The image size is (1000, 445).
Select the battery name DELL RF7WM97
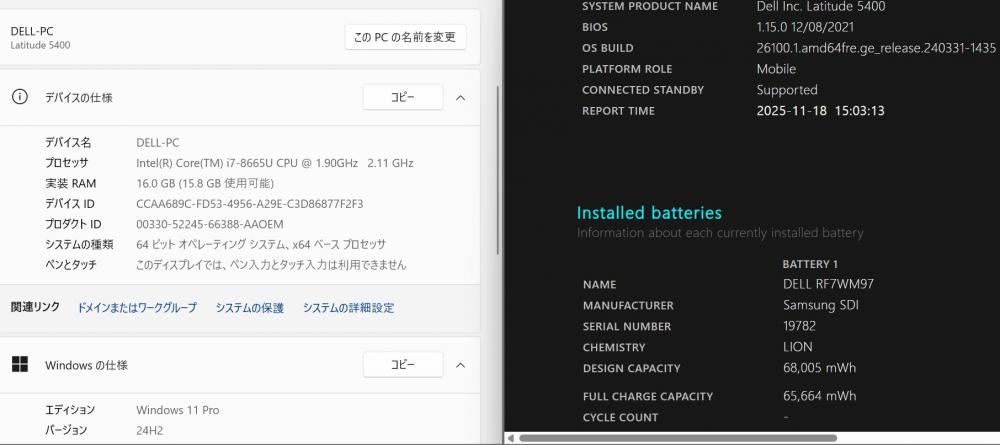pyautogui.click(x=828, y=284)
